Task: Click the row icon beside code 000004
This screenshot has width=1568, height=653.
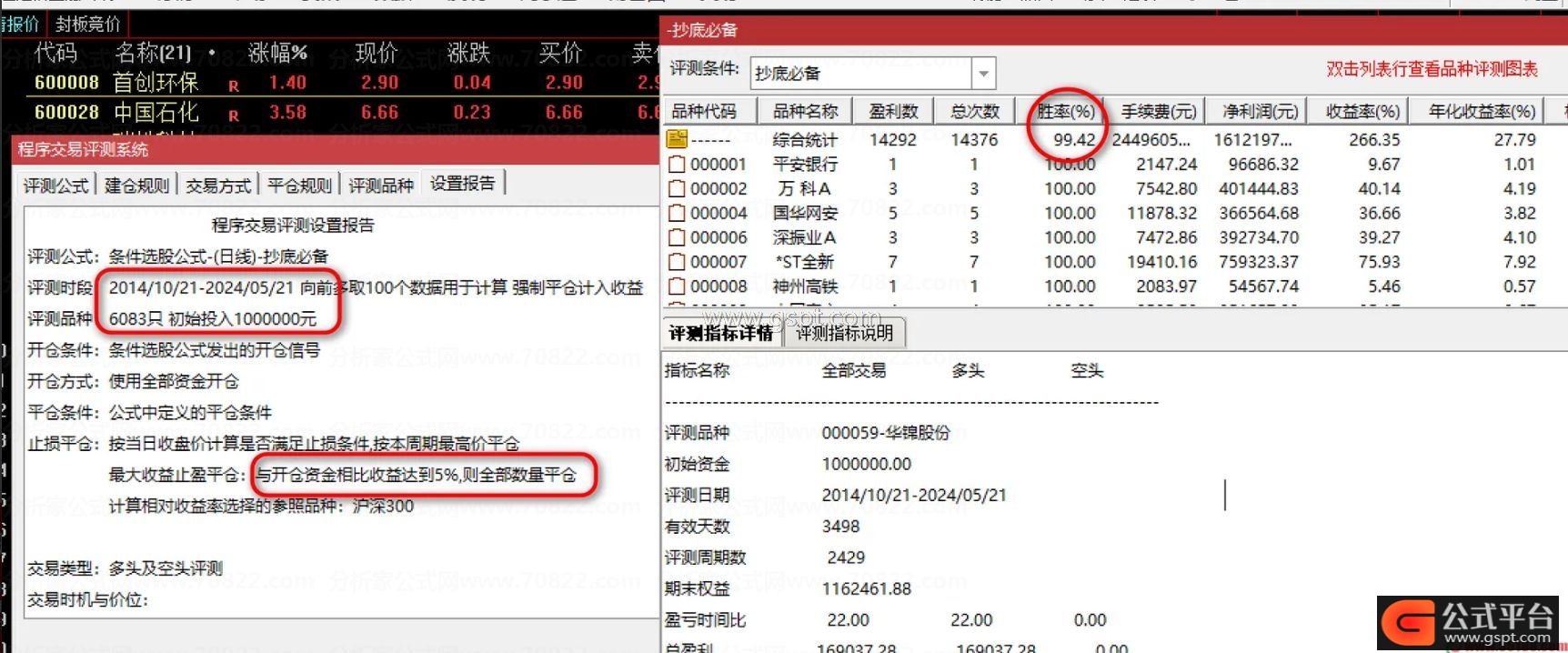Action: coord(677,213)
